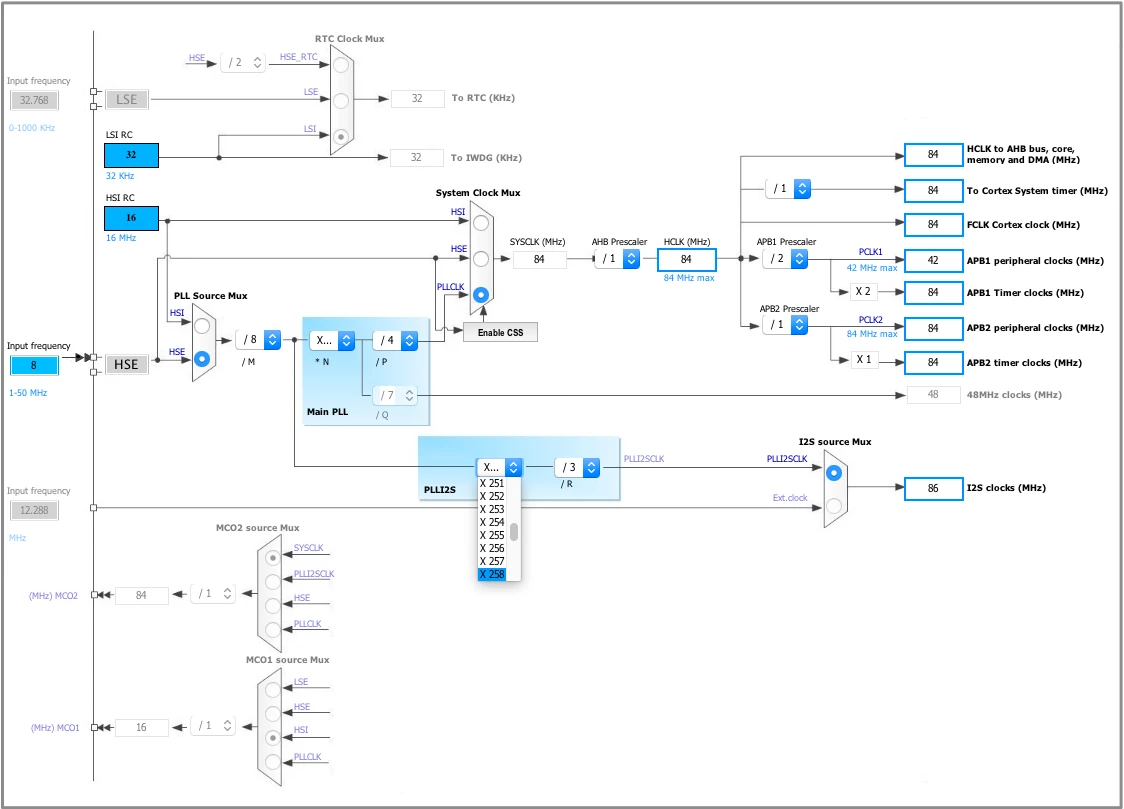
Task: Click the FCLK Cortex clock 84 field
Action: [x=933, y=224]
